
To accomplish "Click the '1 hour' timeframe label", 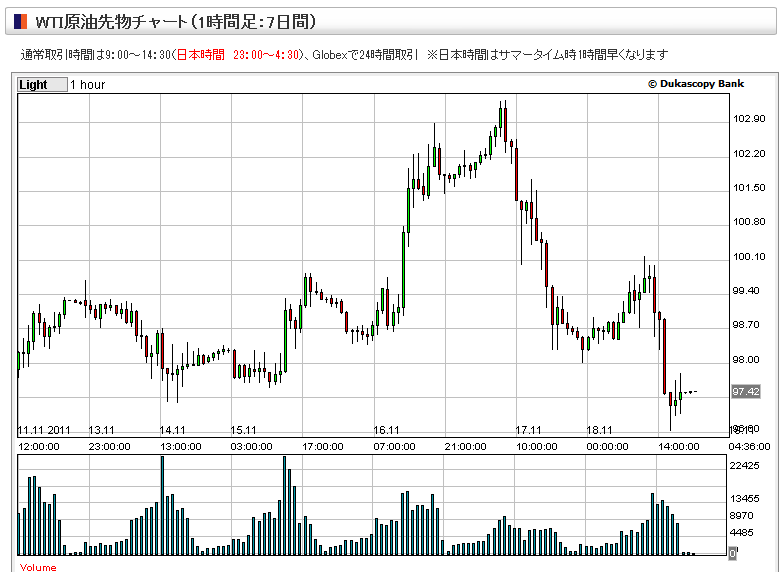I will point(87,85).
